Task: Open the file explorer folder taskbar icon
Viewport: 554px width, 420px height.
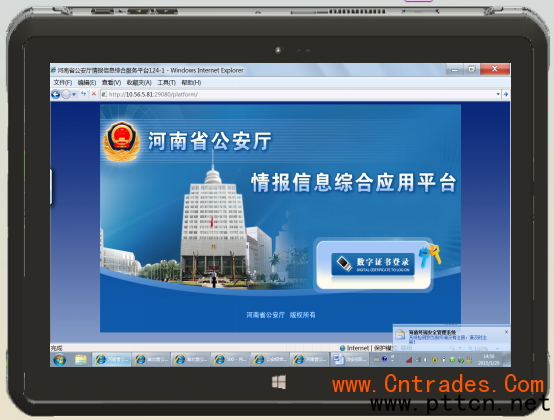Action: 81,360
